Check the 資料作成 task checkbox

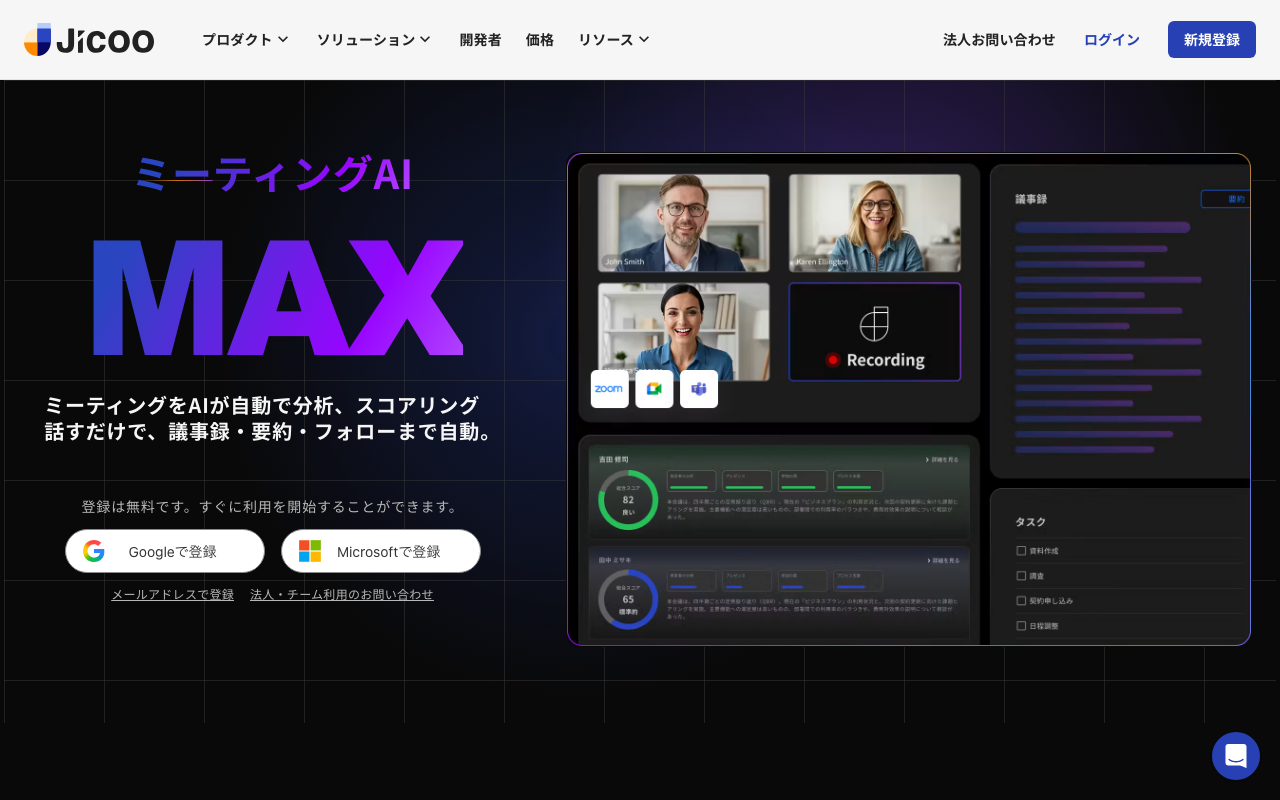[x=1021, y=551]
